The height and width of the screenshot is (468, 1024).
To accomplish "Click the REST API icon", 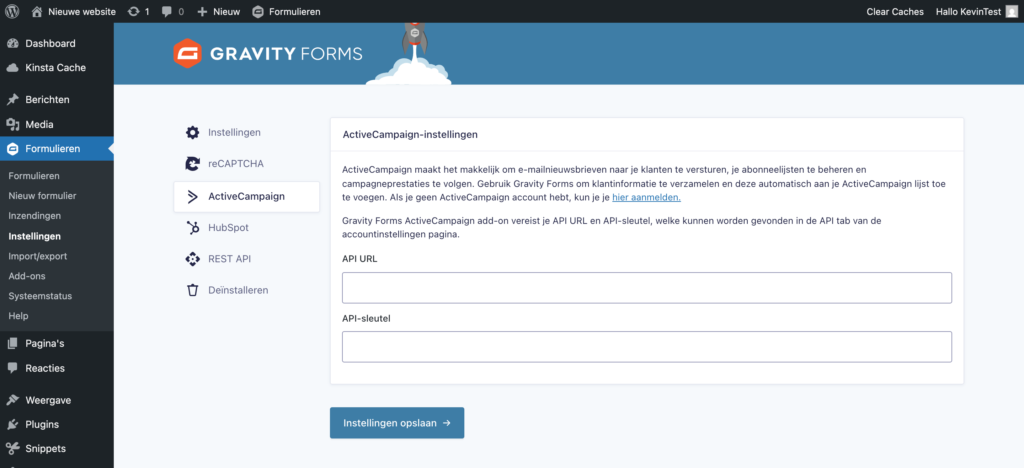I will coord(192,259).
